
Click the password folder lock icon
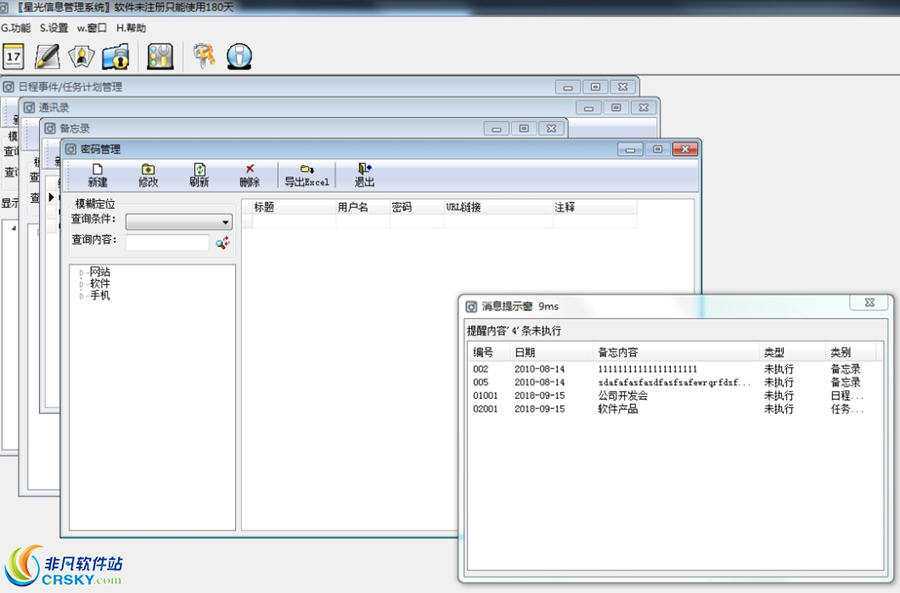click(115, 56)
